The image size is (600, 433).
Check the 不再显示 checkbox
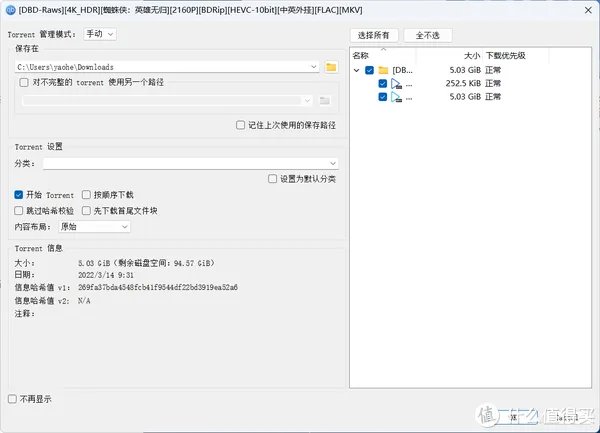12,399
